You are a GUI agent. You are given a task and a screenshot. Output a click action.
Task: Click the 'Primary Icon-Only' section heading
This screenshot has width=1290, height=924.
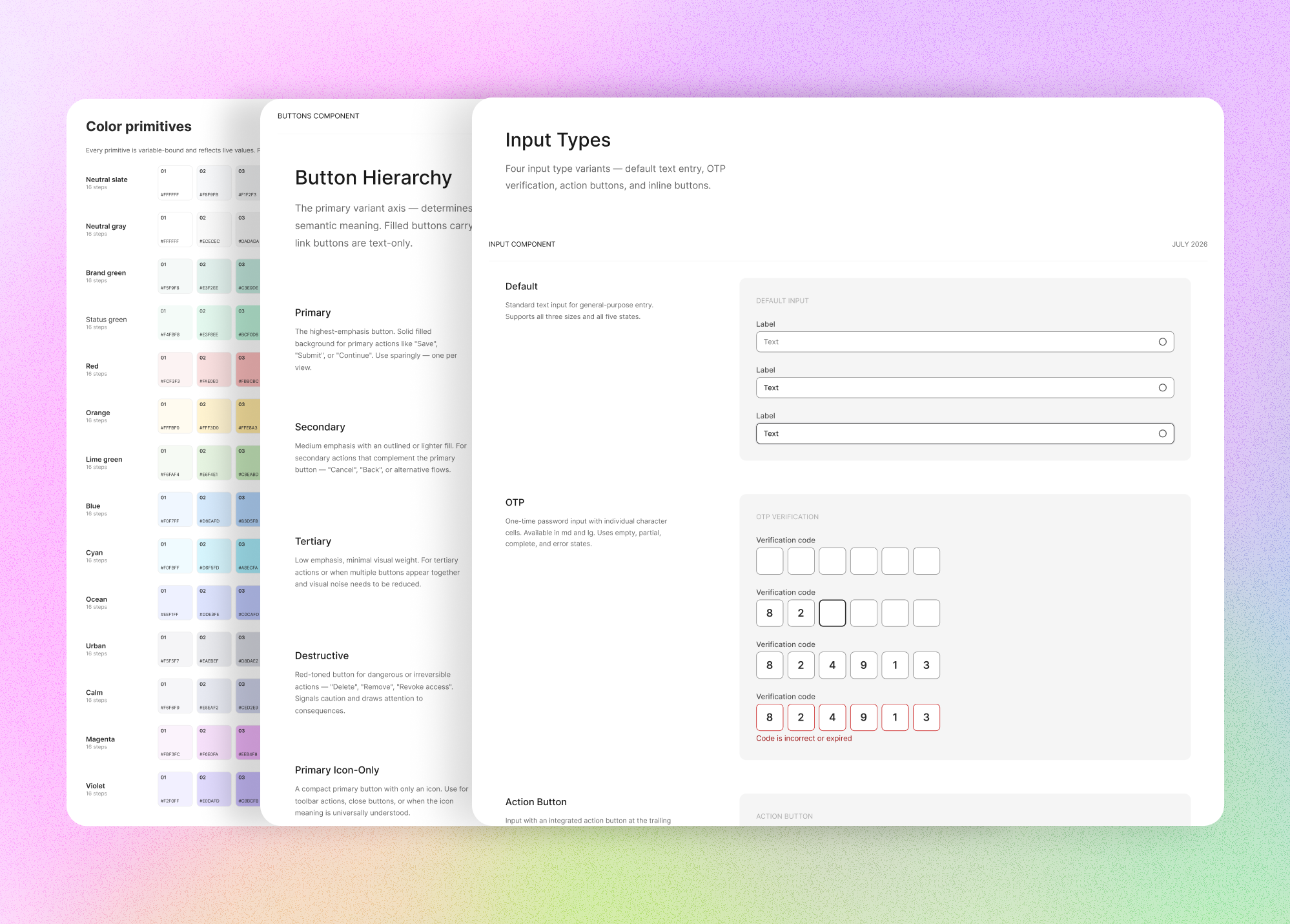coord(337,770)
